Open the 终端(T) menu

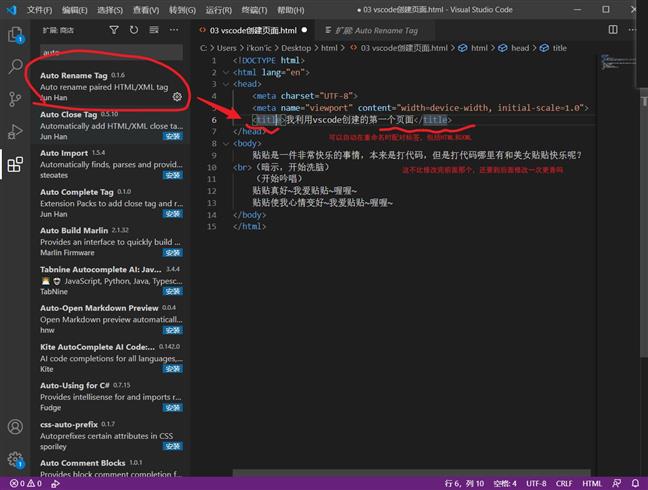click(254, 10)
